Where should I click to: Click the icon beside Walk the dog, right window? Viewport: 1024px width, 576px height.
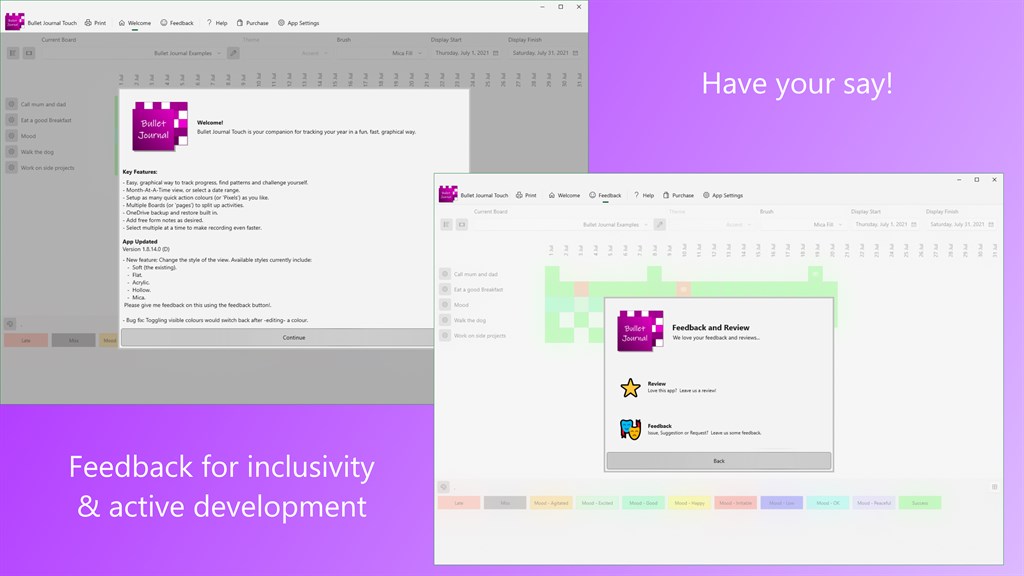point(445,320)
